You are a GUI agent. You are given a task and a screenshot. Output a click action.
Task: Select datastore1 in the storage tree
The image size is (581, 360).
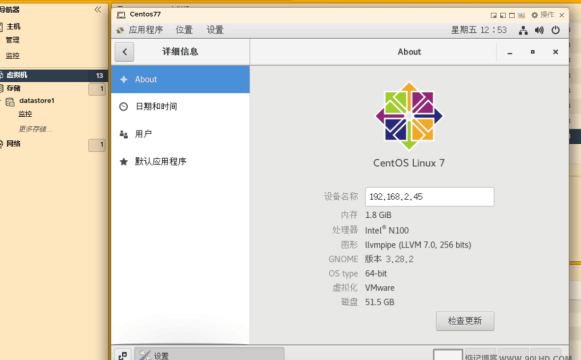(x=37, y=101)
